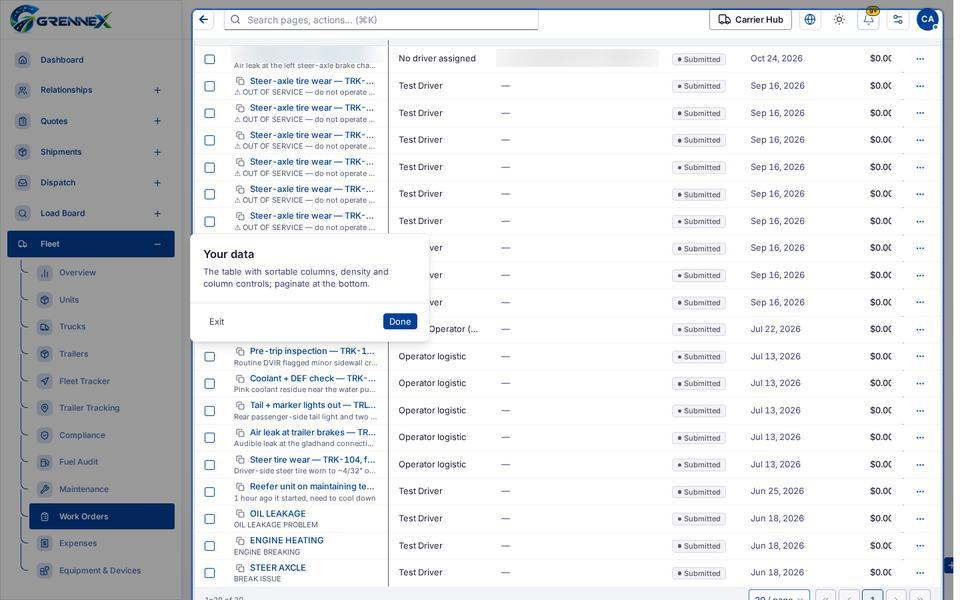Screen dimensions: 960x600
Task: Toggle the sun theme icon
Action: (x=839, y=20)
